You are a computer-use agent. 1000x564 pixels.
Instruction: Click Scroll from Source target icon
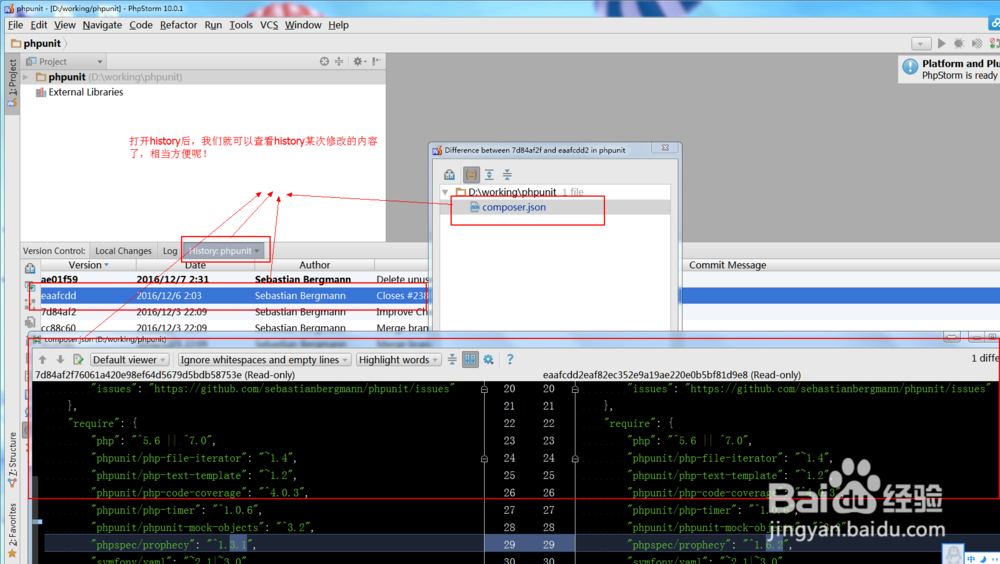[x=324, y=61]
